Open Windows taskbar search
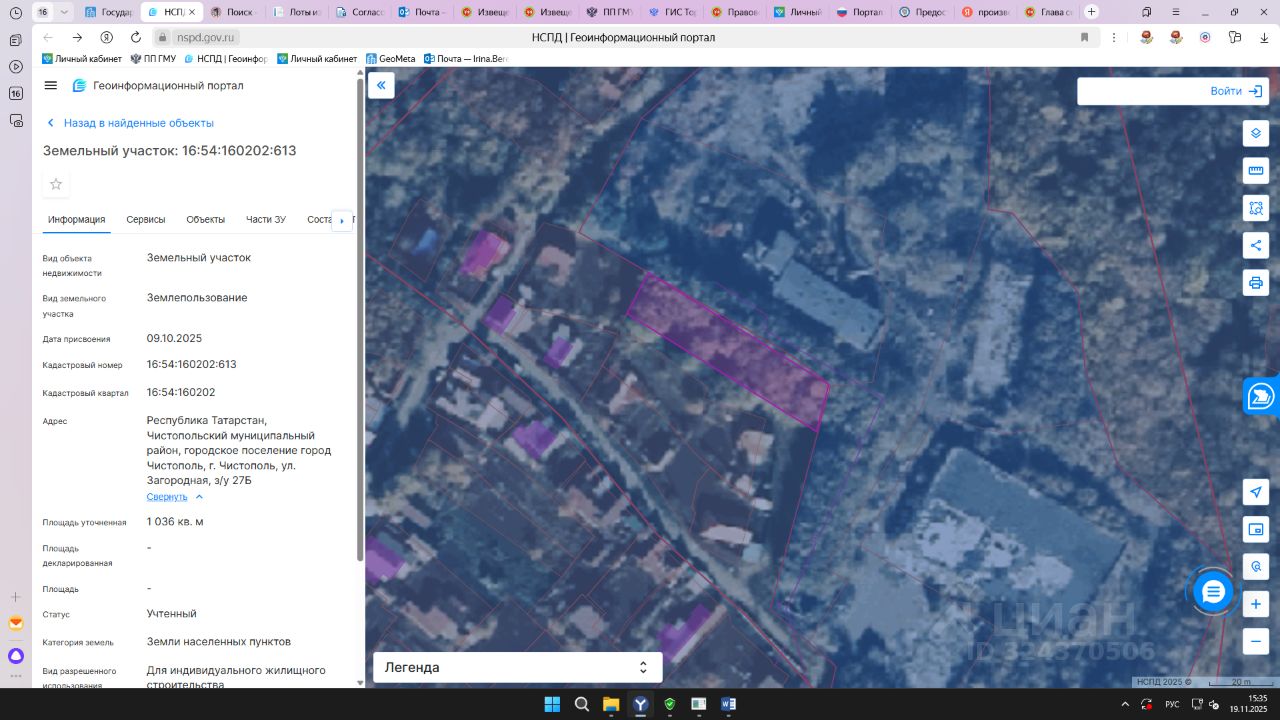The width and height of the screenshot is (1280, 720). [x=581, y=704]
